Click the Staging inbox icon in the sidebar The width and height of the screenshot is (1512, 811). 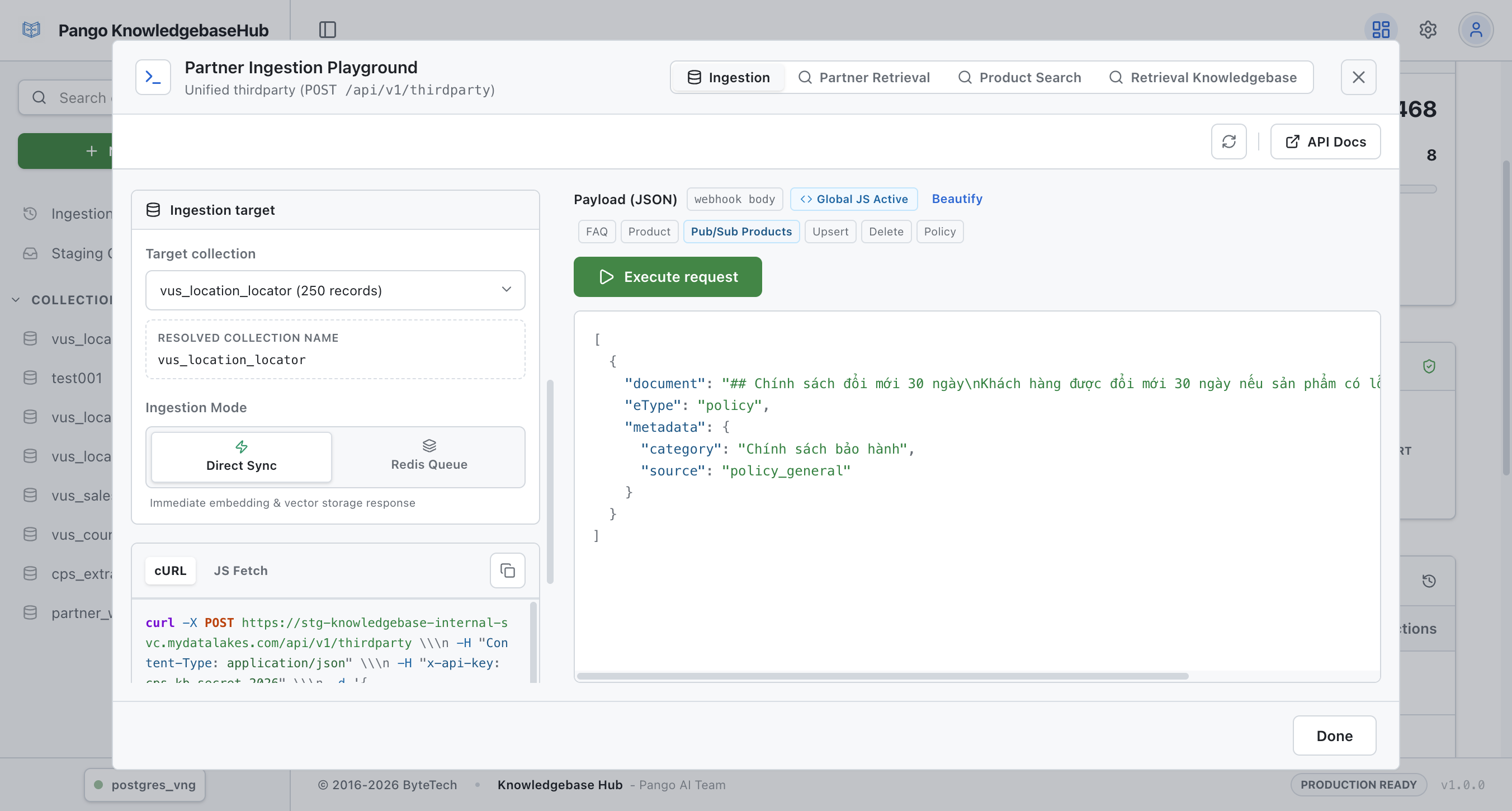(30, 253)
